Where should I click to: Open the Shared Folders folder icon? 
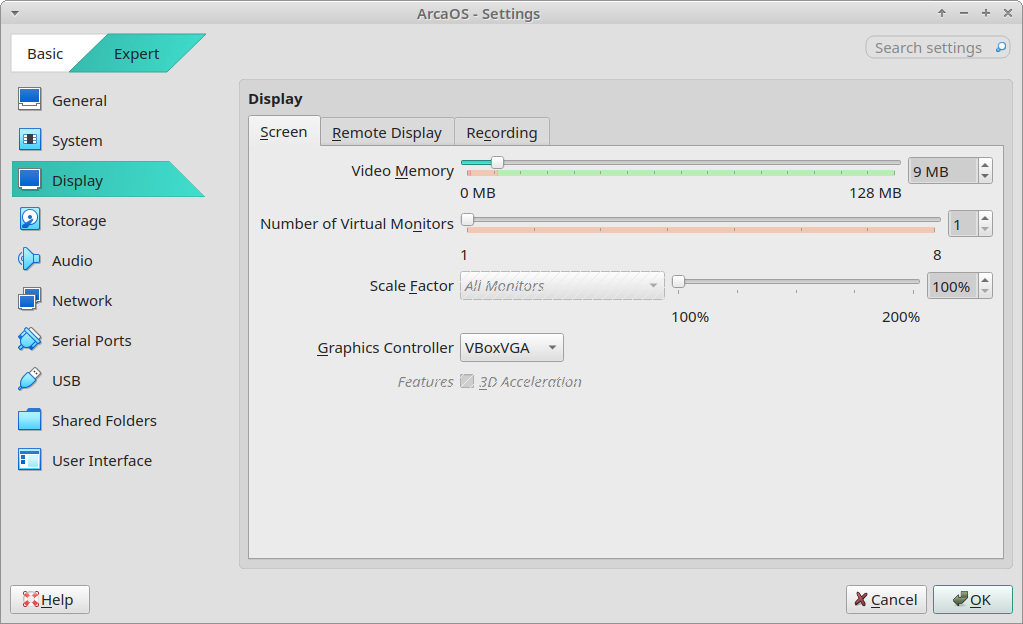[x=30, y=420]
